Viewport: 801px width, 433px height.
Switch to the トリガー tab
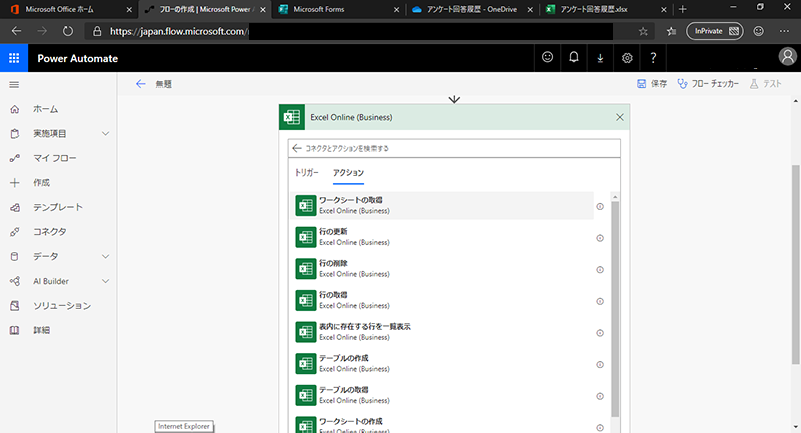click(307, 173)
